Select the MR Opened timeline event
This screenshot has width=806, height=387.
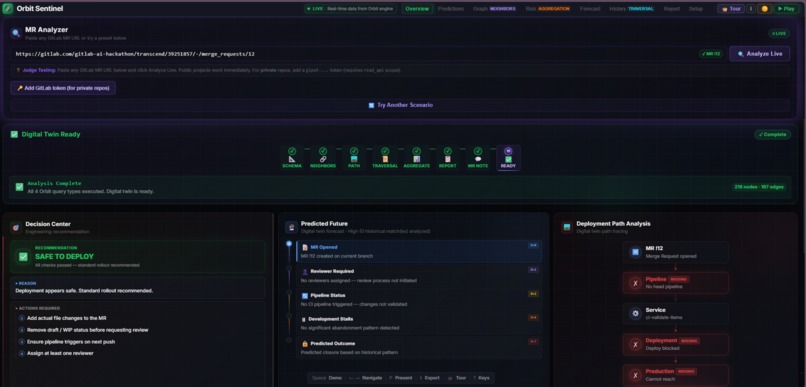[418, 251]
